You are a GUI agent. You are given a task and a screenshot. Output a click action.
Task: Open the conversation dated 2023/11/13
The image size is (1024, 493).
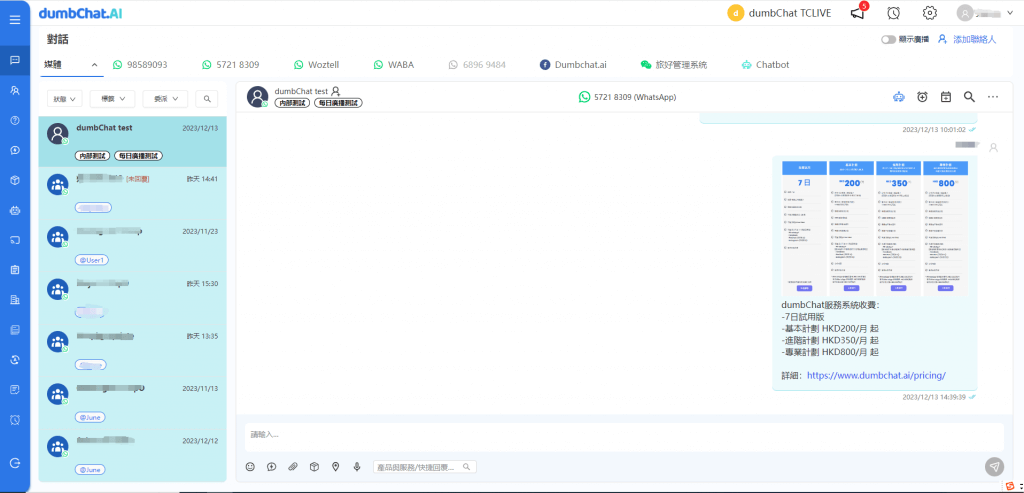[133, 402]
